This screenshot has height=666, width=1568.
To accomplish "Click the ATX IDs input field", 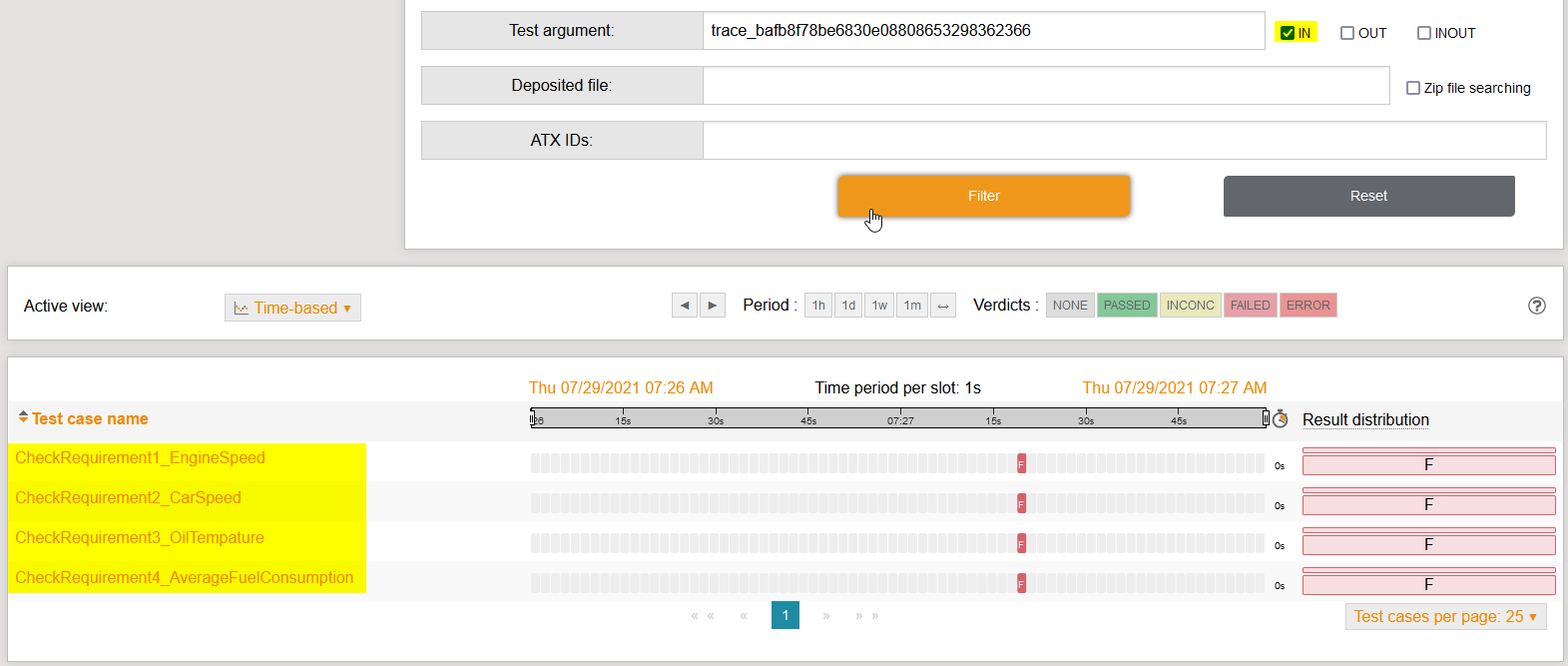I will (1125, 141).
